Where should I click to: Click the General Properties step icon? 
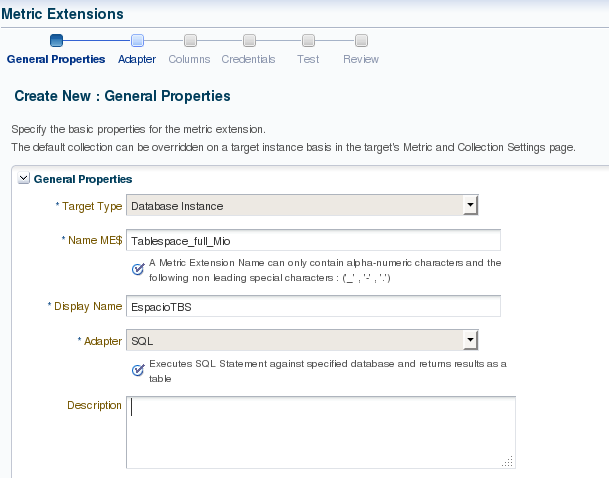point(56,41)
